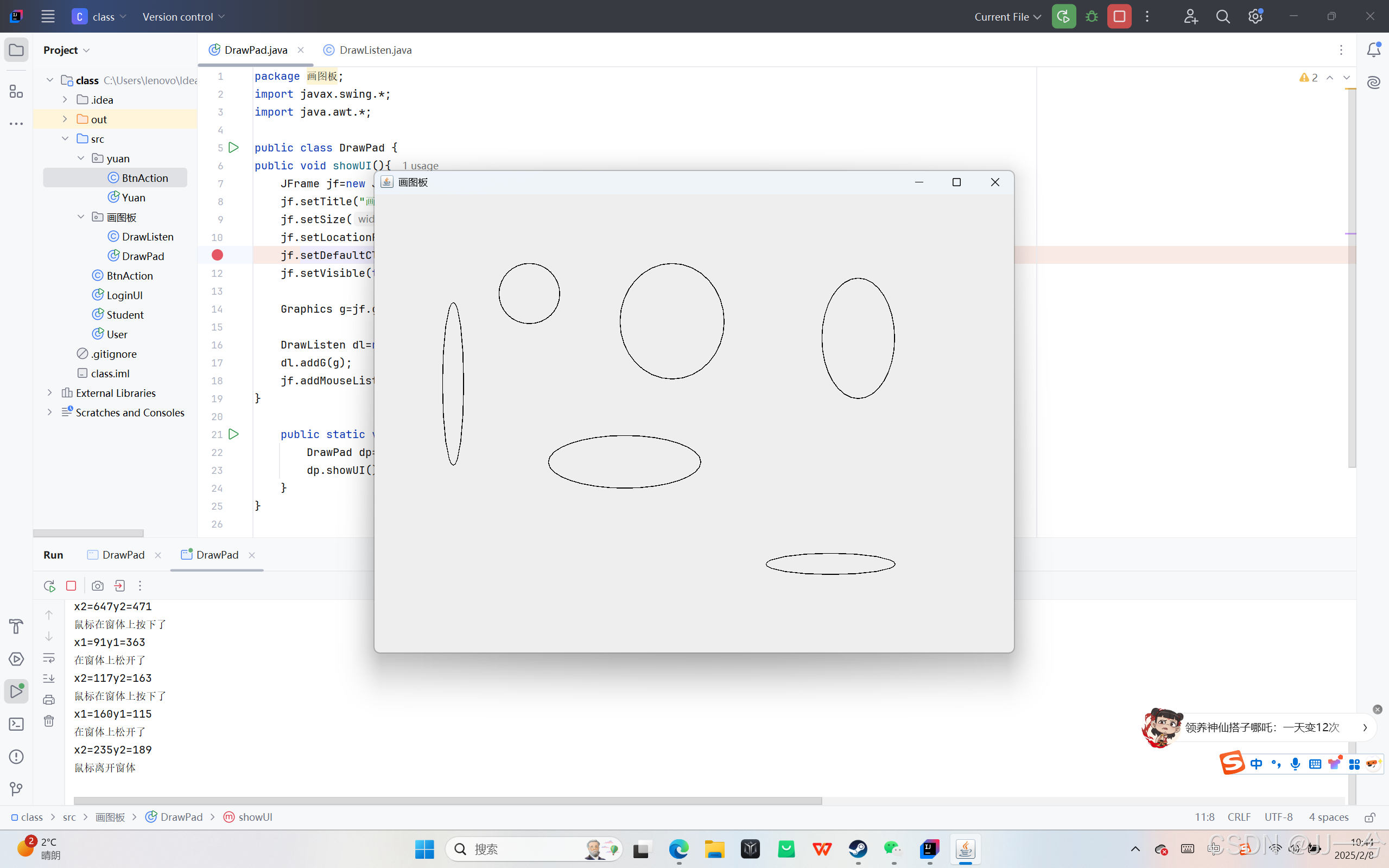Toggle read-only lock in status bar
Viewport: 1389px width, 868px height.
[1369, 817]
